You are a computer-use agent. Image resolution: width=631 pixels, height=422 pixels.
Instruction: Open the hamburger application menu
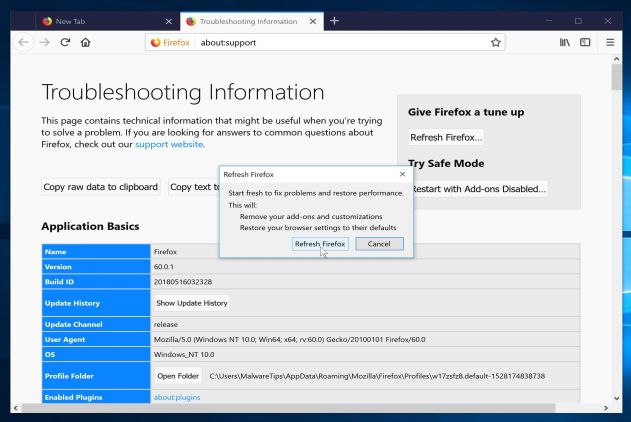(610, 42)
